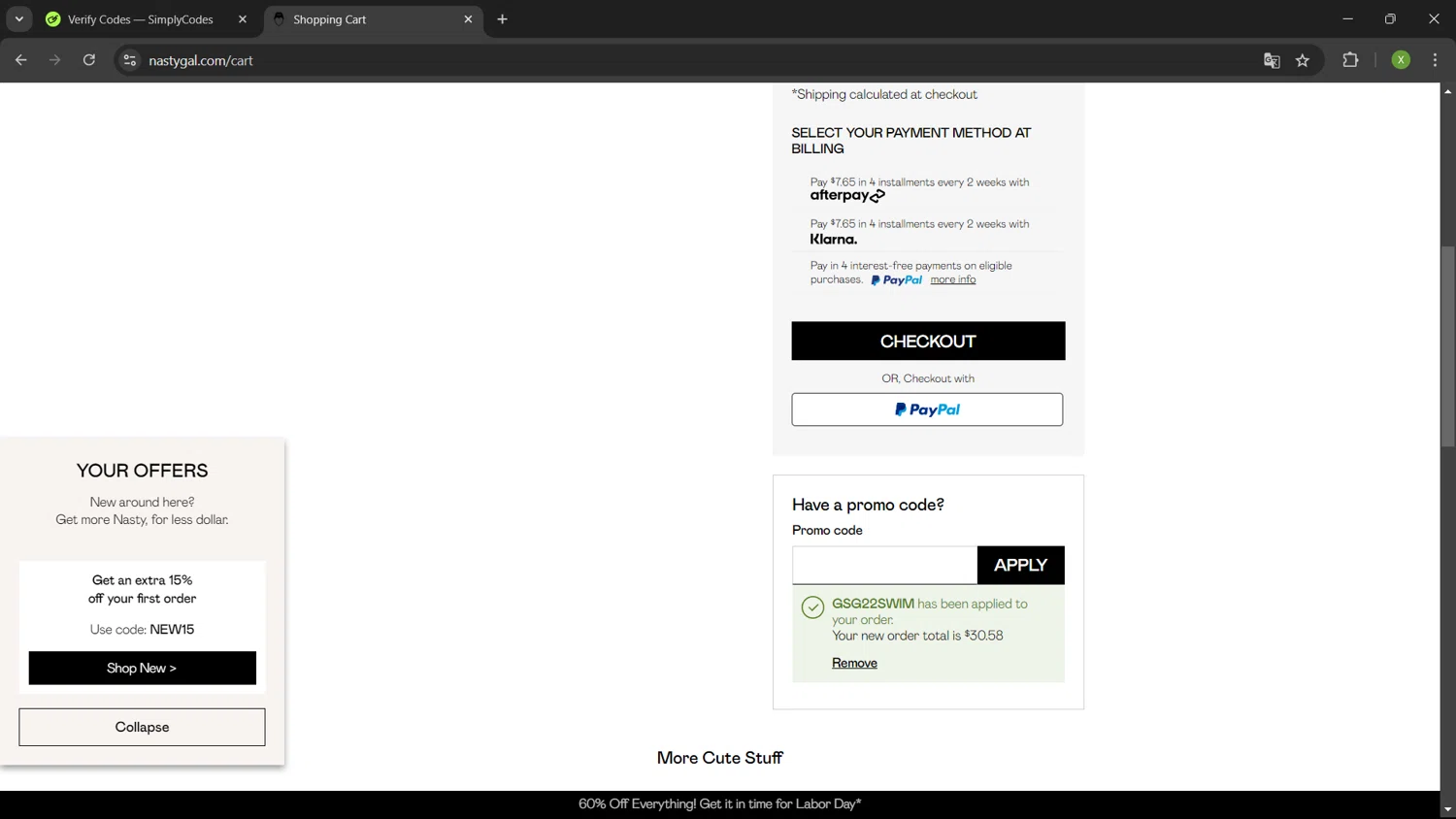Screen dimensions: 1456x819
Task: Click Shop New in Your Offers
Action: 142,668
